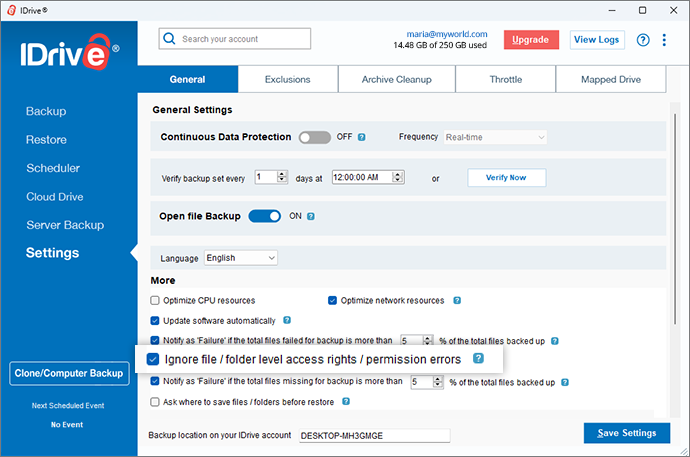
Task: Click help icon next to Update software automatically
Action: 287,320
